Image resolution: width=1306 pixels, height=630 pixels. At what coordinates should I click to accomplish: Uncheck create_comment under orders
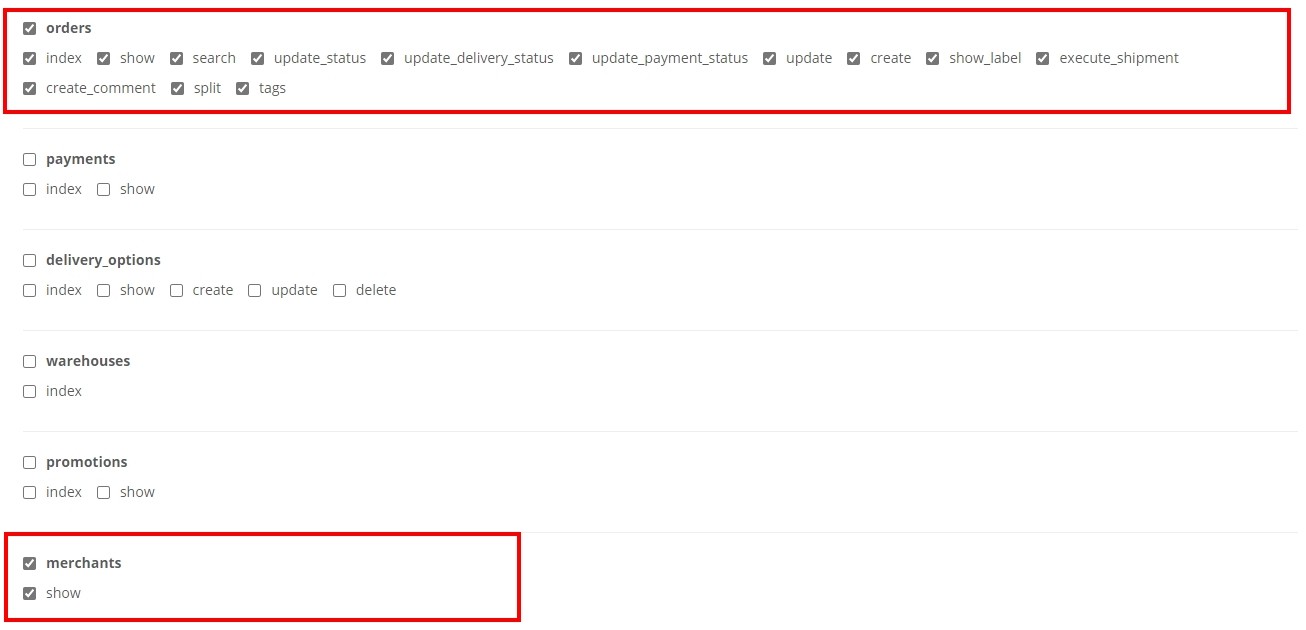(x=29, y=88)
